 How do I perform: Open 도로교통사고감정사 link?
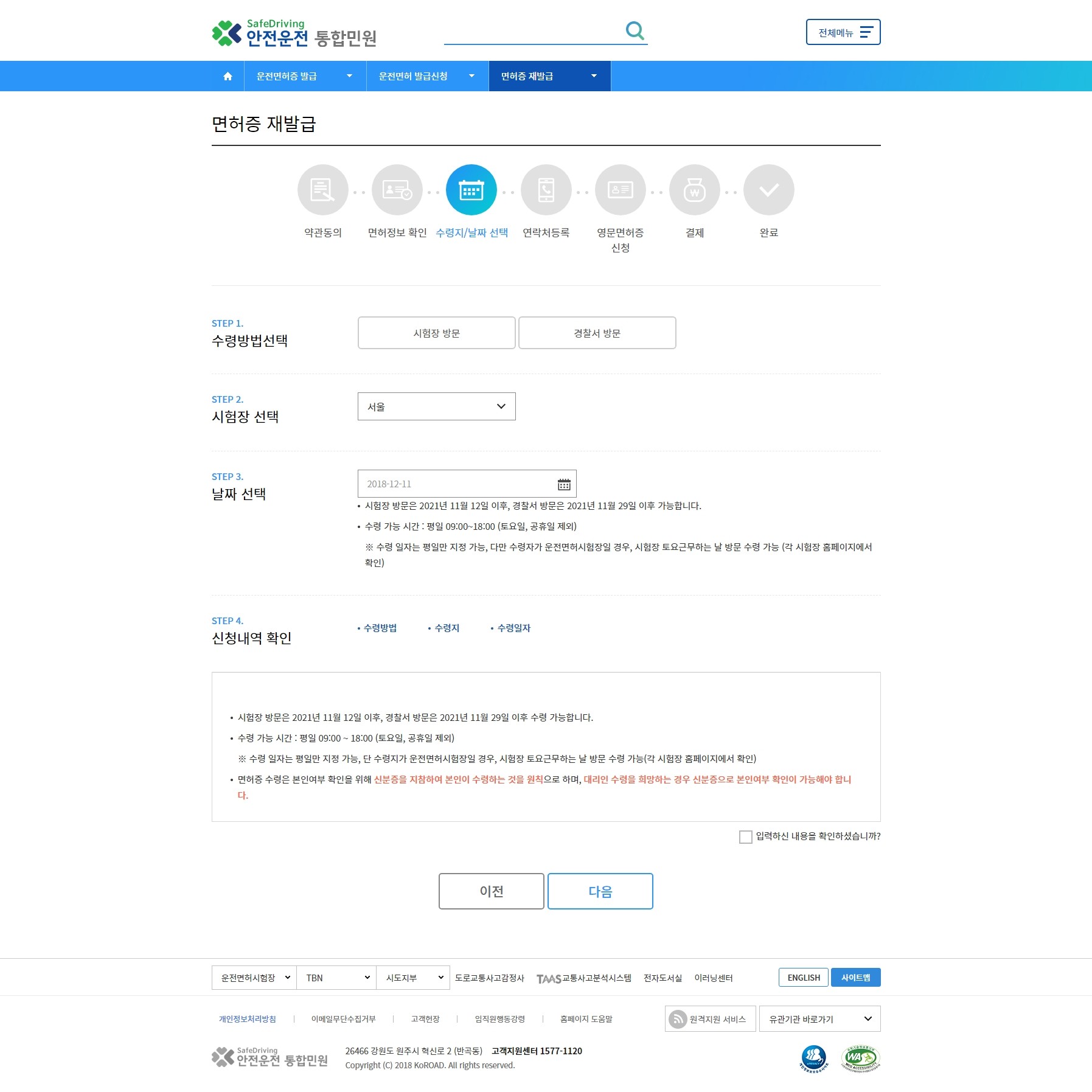coord(490,978)
